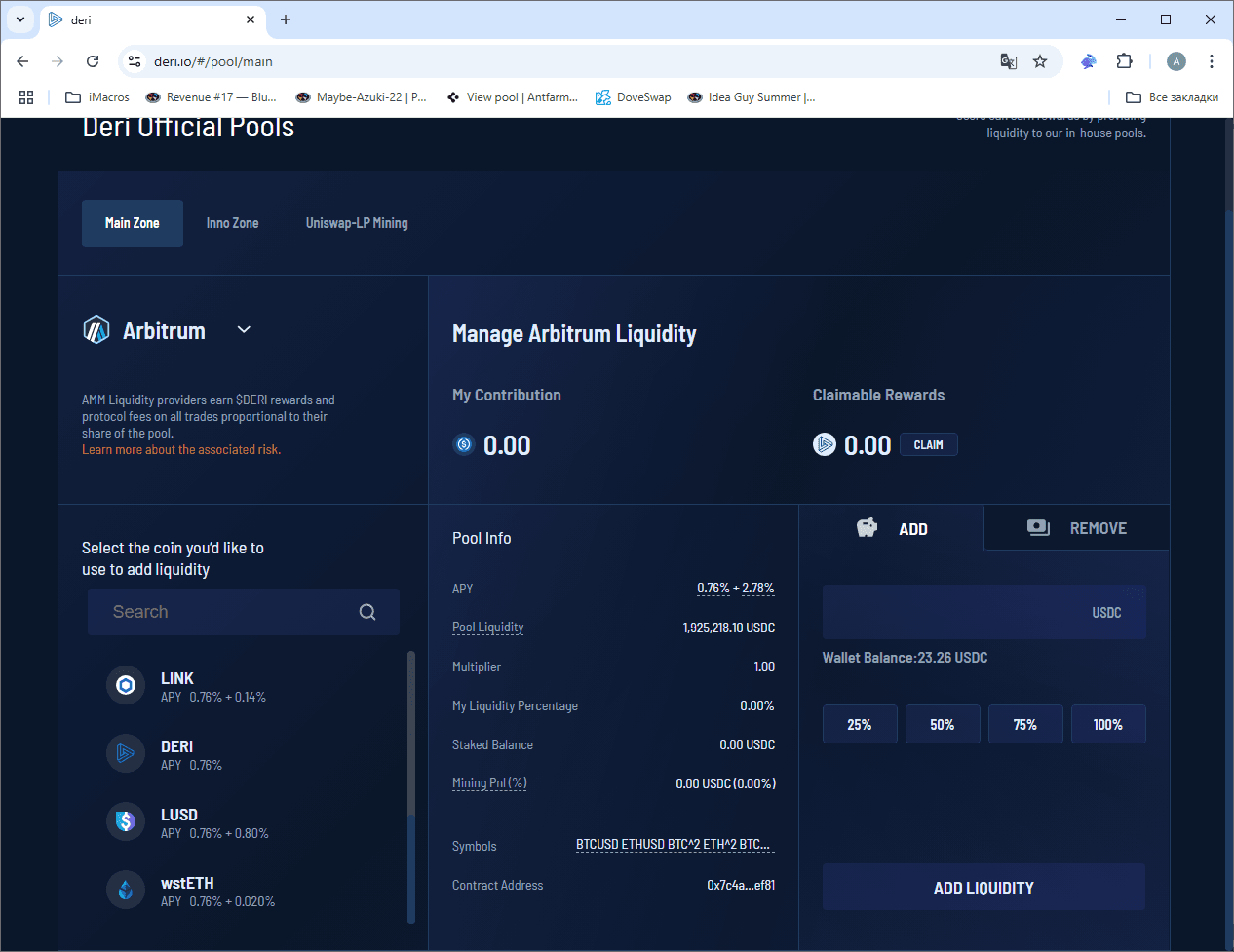Viewport: 1234px width, 952px height.
Task: Click the blue bird extension icon in the toolbar
Action: click(x=1088, y=61)
